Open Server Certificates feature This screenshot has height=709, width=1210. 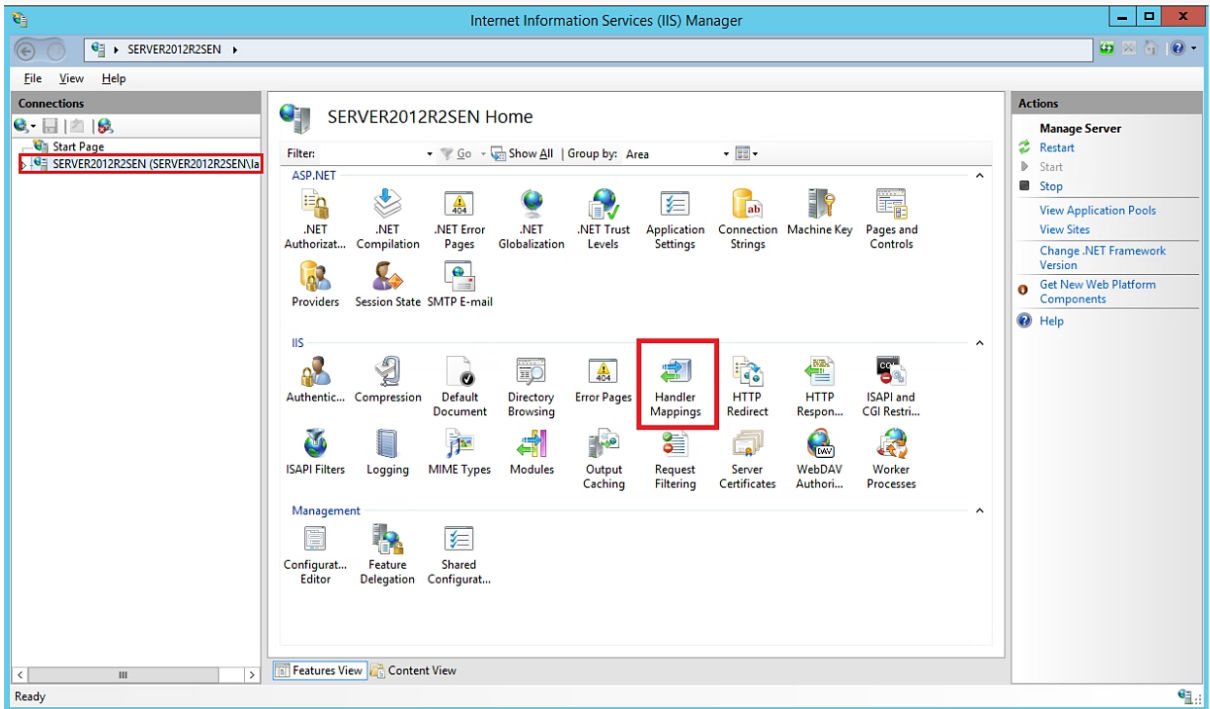click(x=747, y=459)
